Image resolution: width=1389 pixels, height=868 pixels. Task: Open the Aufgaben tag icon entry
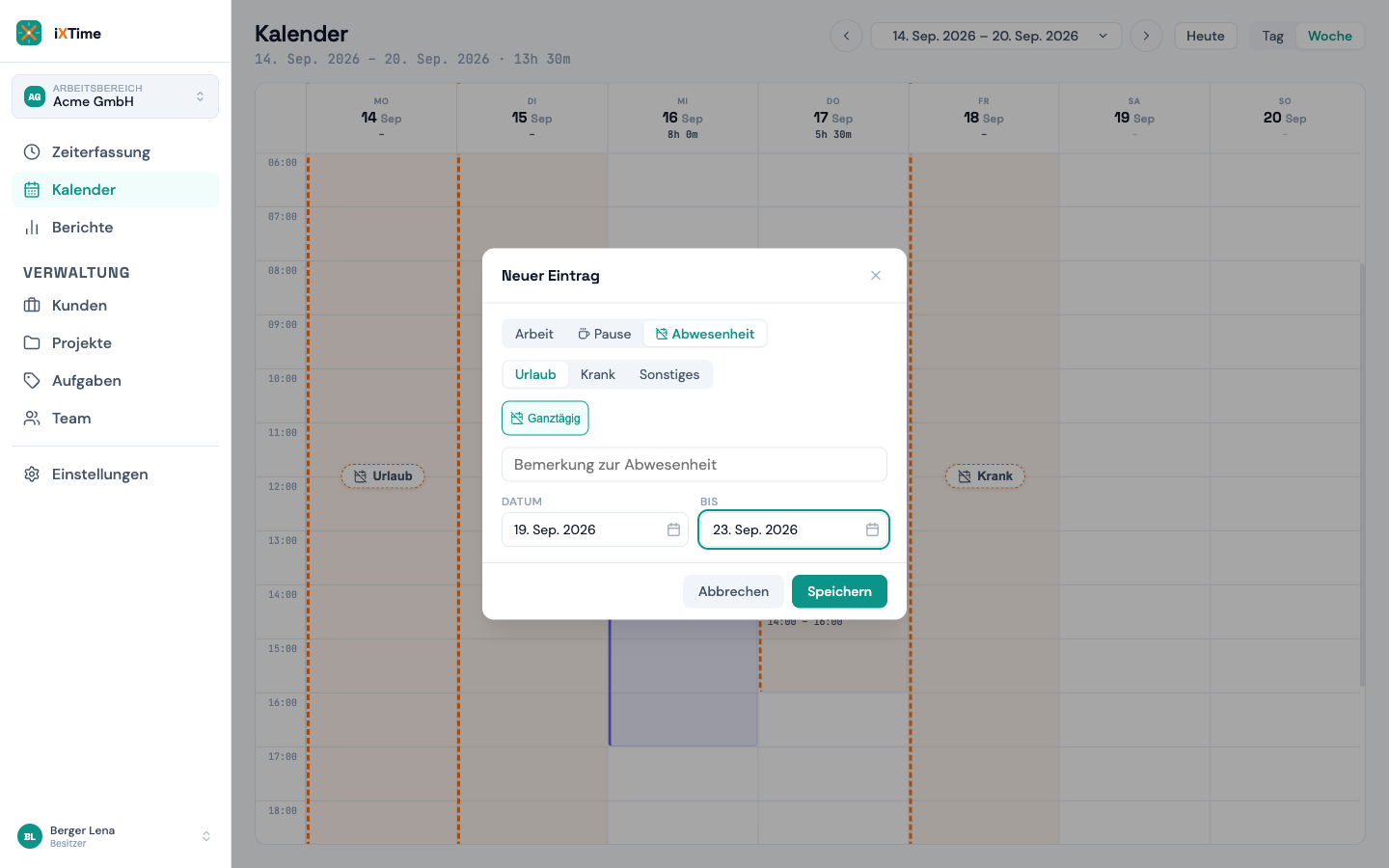click(32, 381)
